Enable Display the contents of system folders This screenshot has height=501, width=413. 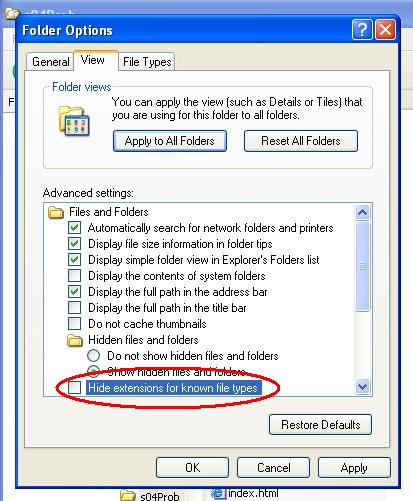coord(74,276)
